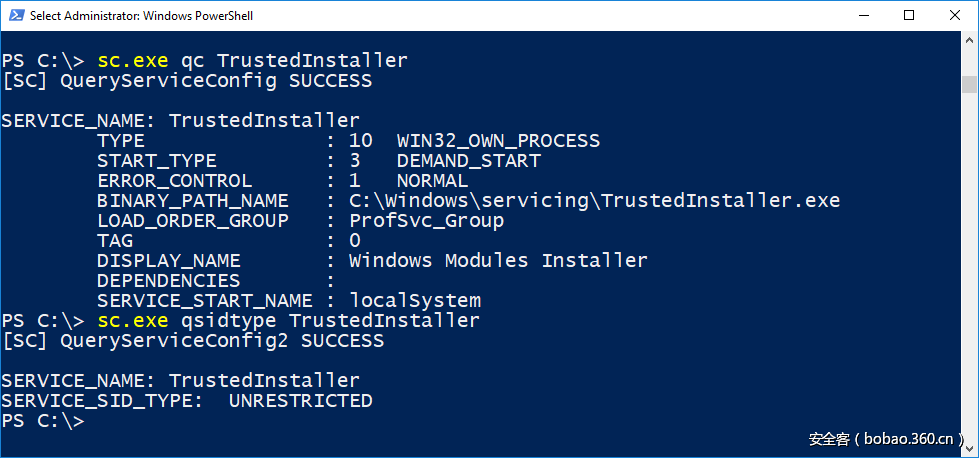This screenshot has height=458, width=979.
Task: Click the scrollbar up arrow
Action: point(969,41)
